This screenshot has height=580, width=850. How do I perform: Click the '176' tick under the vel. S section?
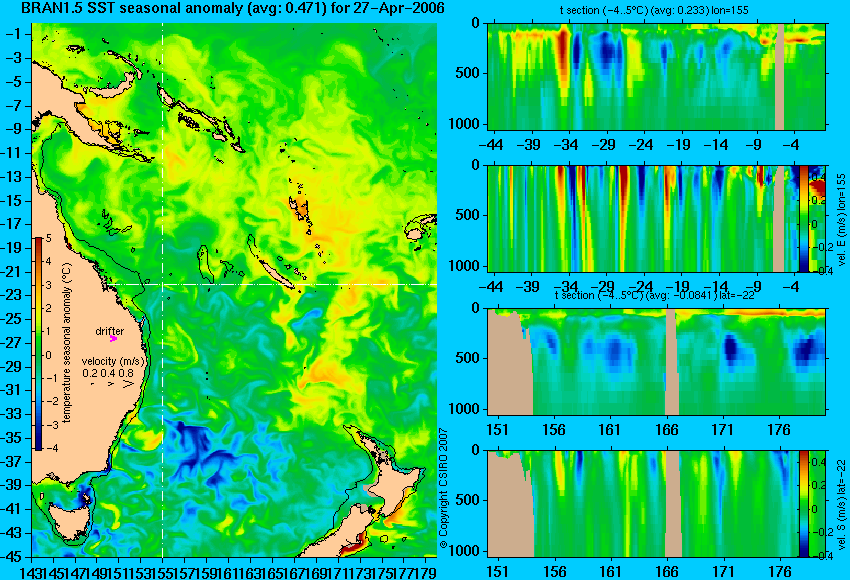tap(779, 572)
